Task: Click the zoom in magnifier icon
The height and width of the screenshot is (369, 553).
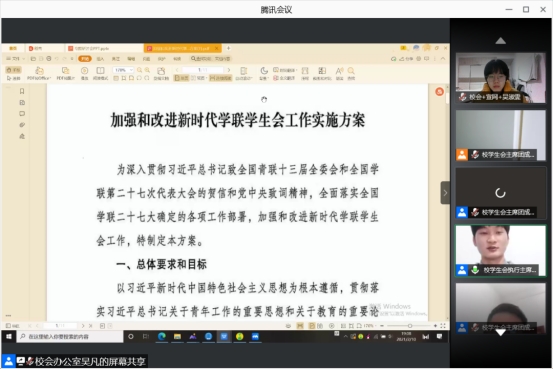Action: pyautogui.click(x=147, y=70)
